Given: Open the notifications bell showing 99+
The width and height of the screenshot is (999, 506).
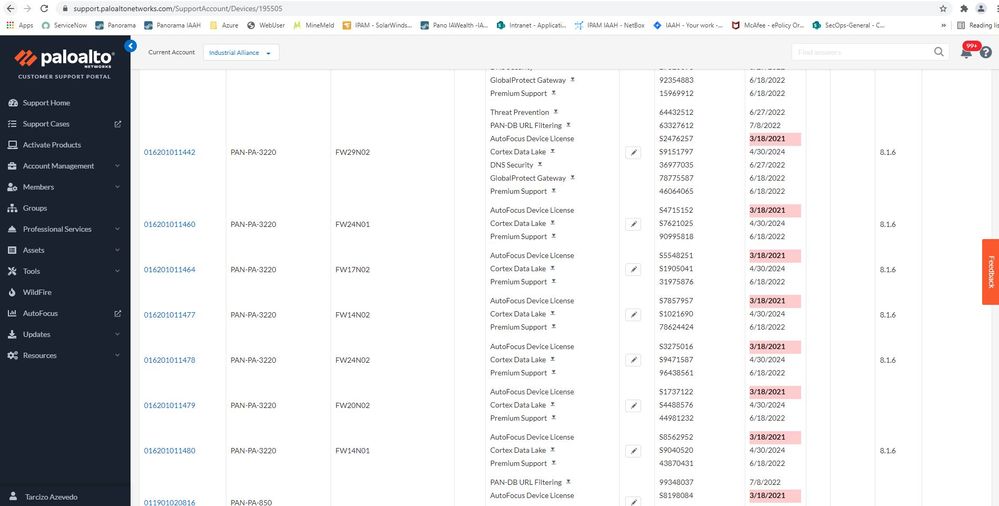Looking at the screenshot, I should (x=967, y=52).
